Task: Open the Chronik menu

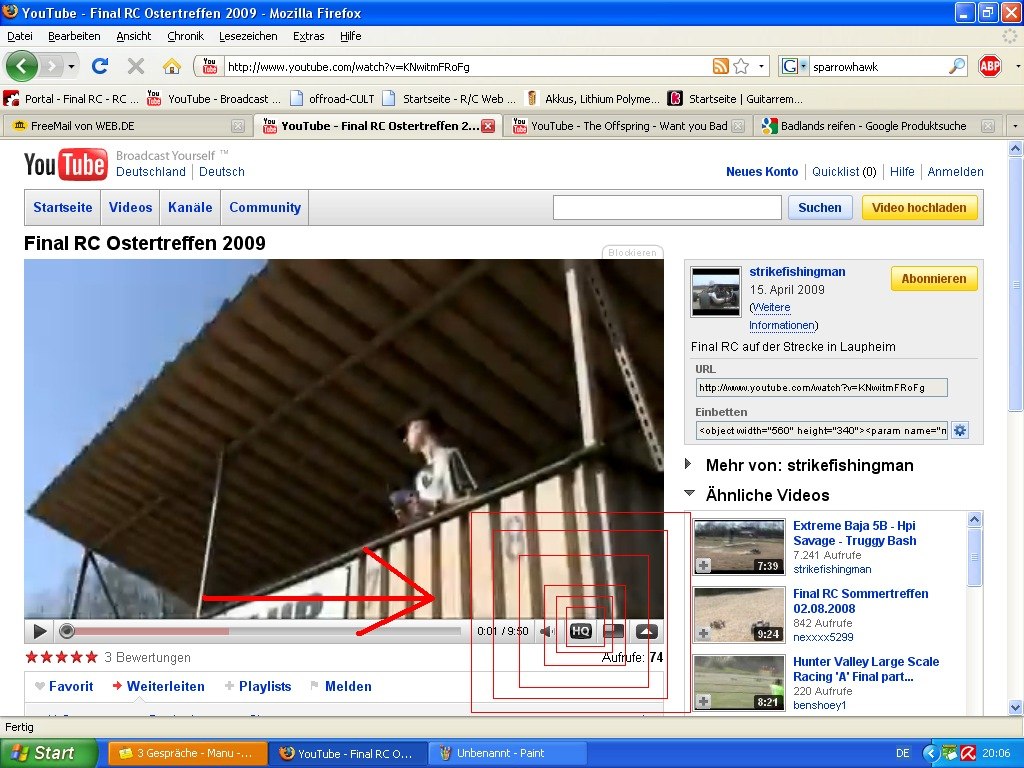Action: coord(185,36)
